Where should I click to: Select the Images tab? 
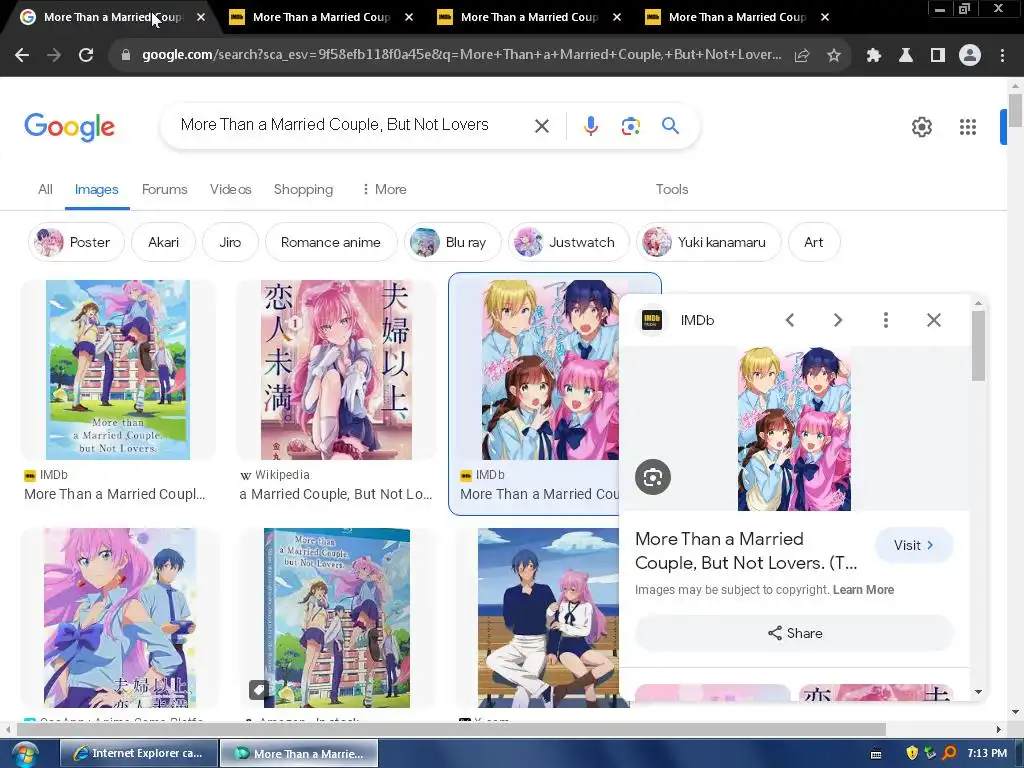click(x=97, y=189)
